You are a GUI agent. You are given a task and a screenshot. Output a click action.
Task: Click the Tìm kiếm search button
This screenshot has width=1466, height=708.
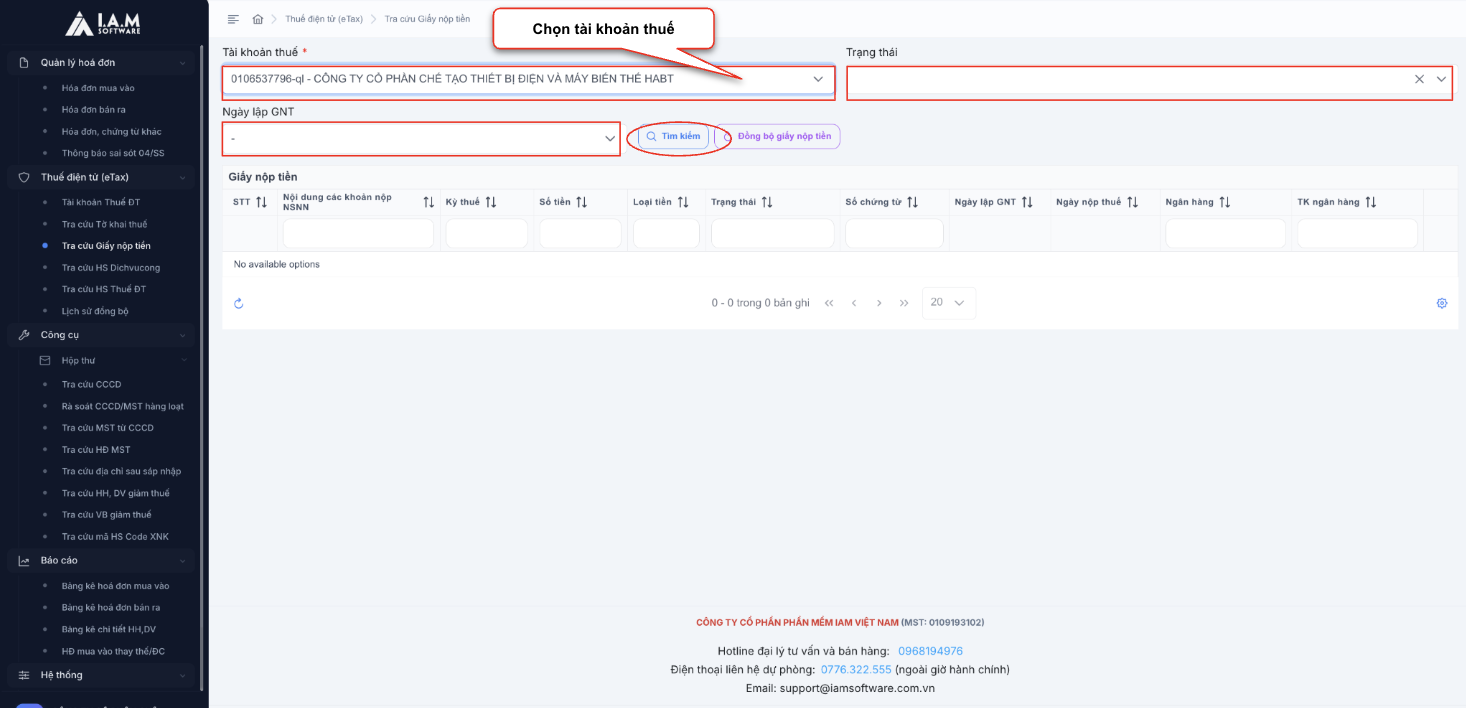[673, 136]
